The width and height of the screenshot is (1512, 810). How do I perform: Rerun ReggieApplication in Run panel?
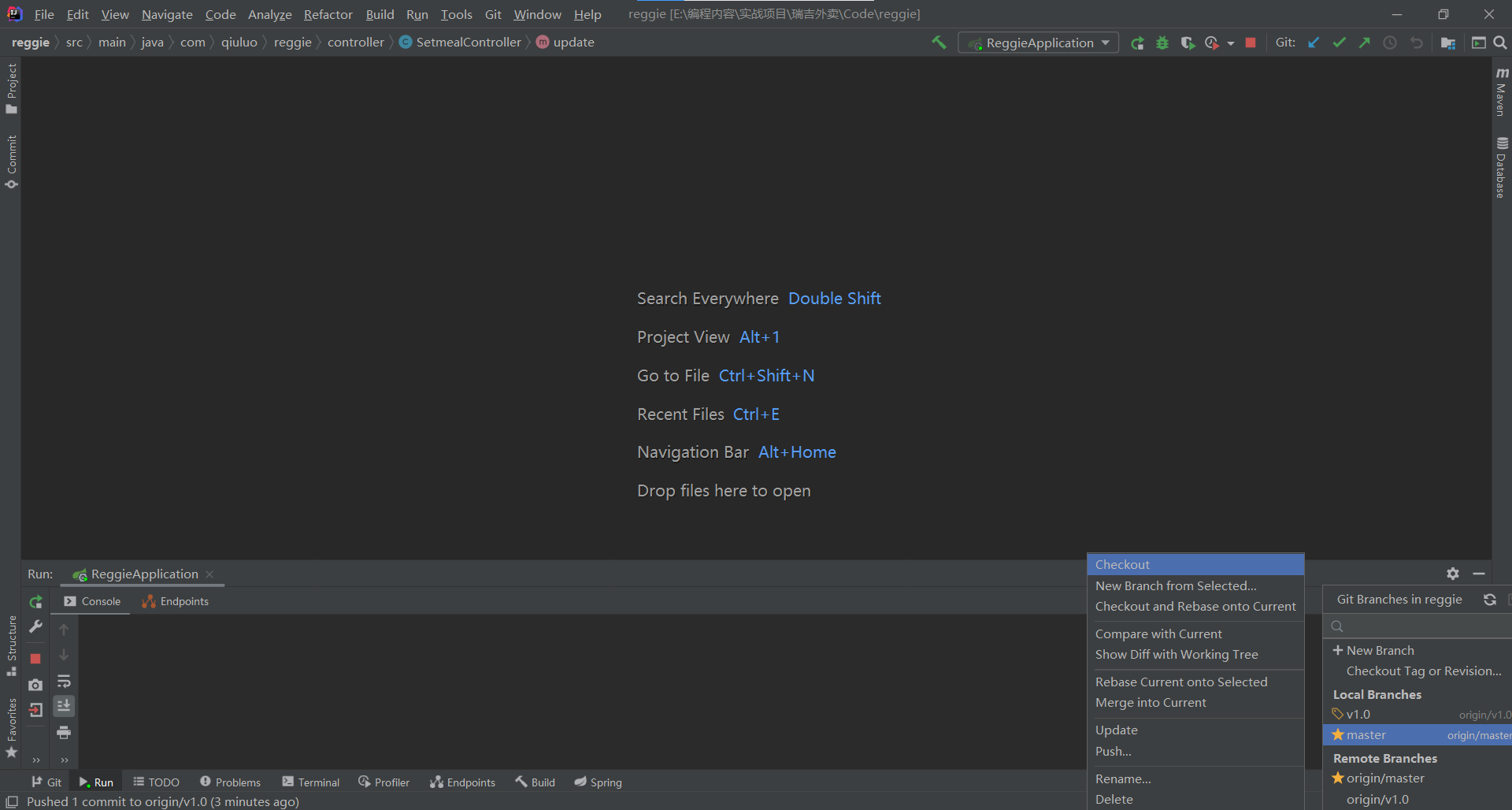coord(35,602)
